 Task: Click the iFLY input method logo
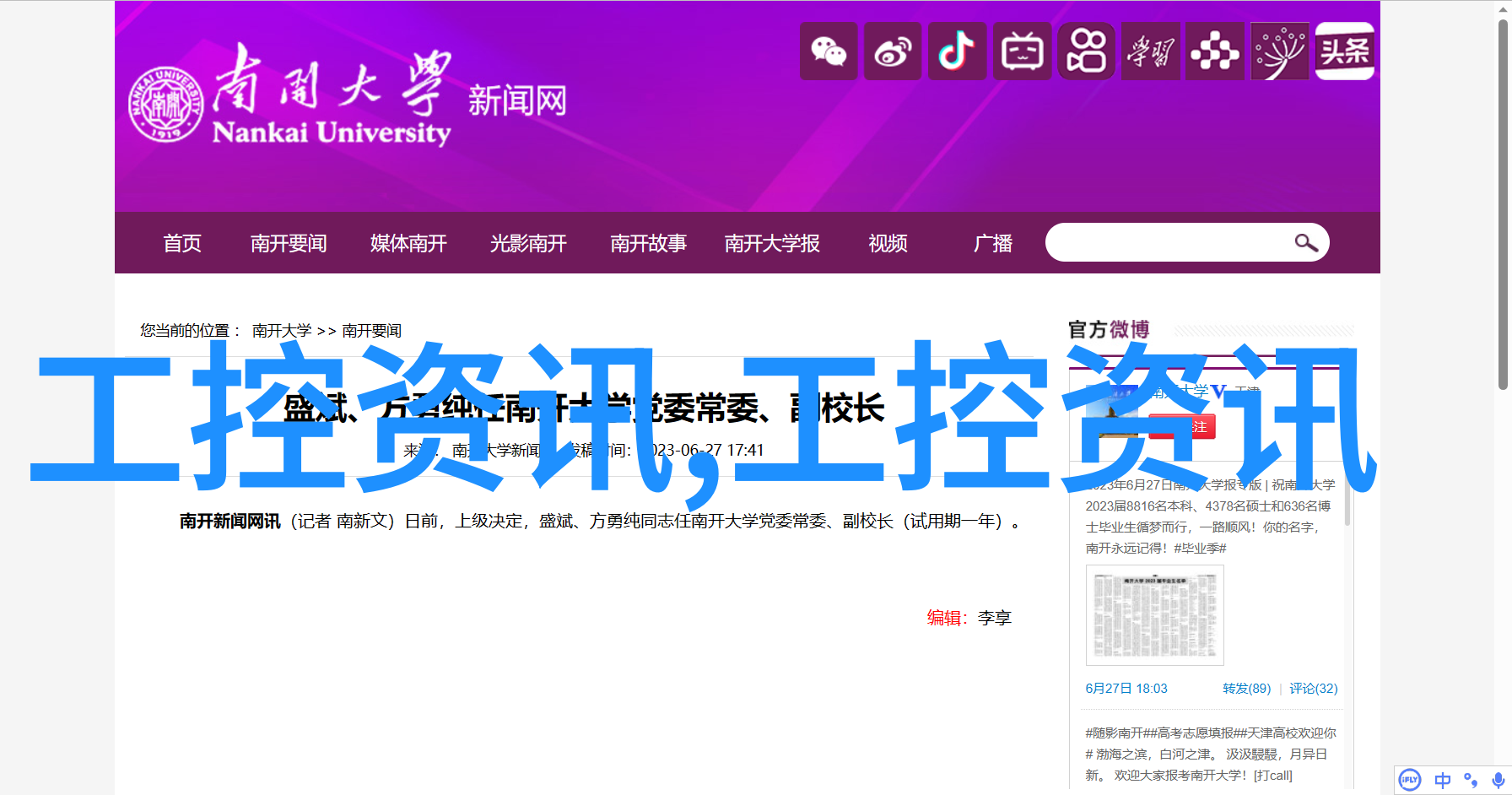pos(1410,780)
